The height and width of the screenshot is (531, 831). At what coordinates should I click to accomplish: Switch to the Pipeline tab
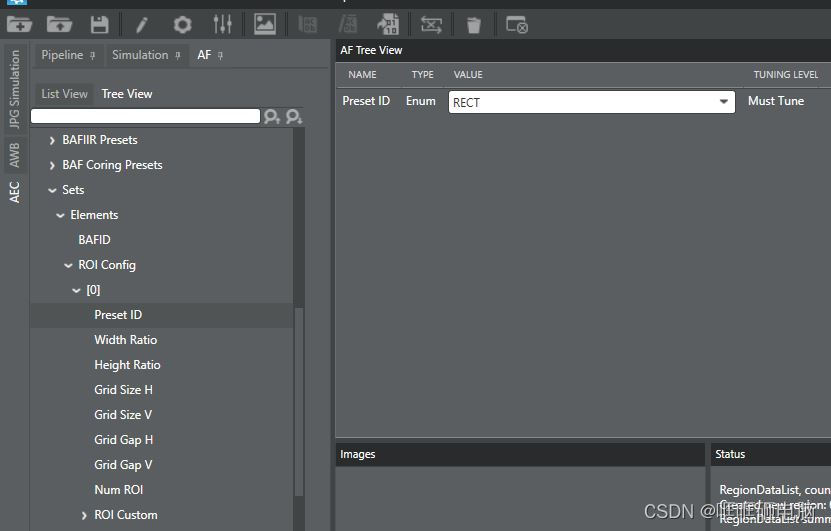click(x=62, y=55)
